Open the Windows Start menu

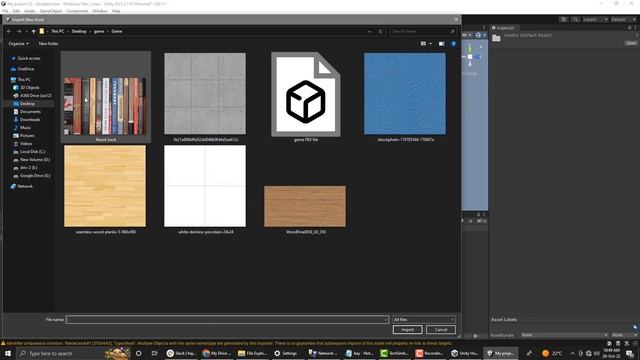[8, 353]
